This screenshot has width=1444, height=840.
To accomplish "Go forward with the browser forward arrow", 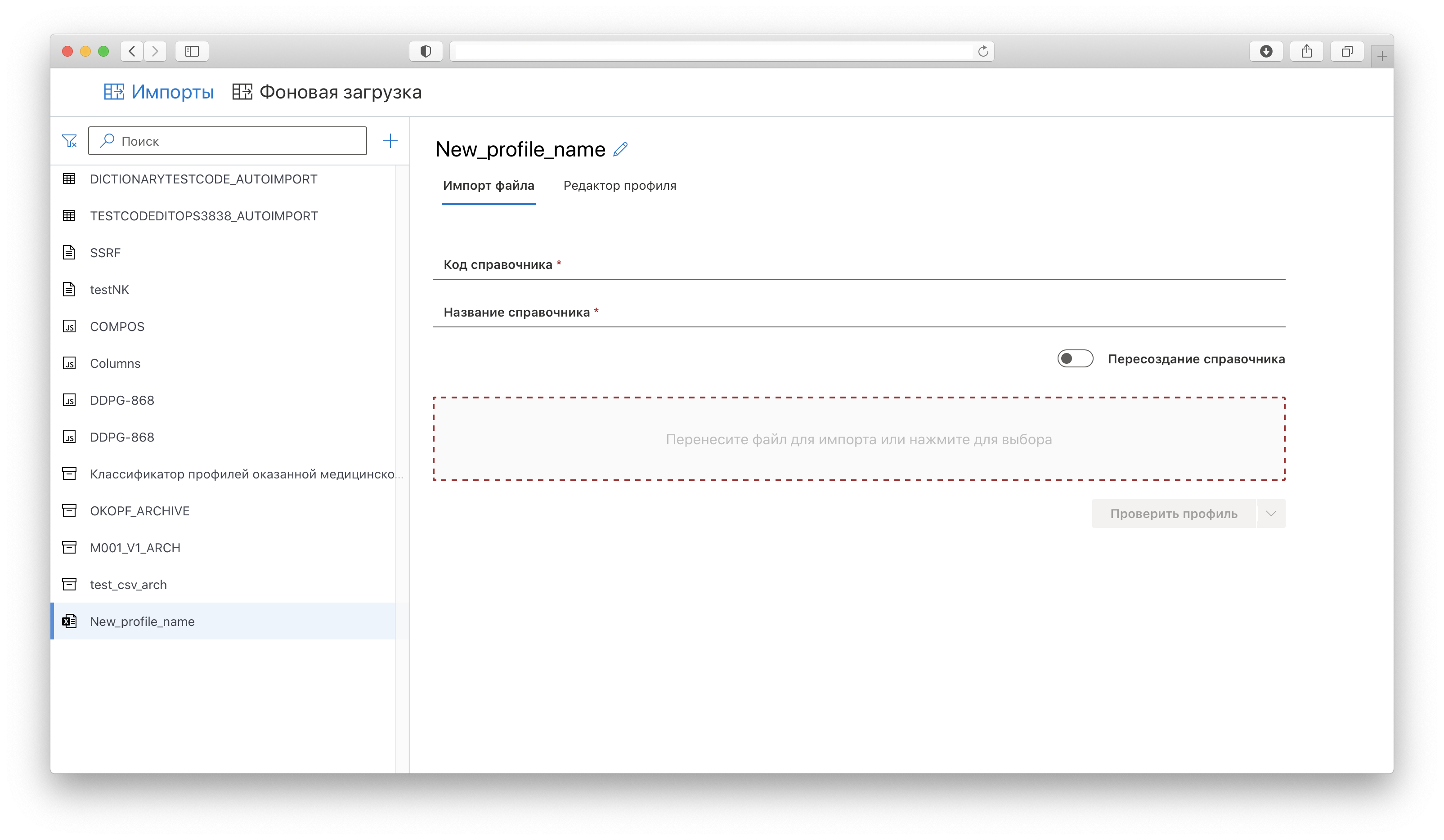I will [x=155, y=52].
